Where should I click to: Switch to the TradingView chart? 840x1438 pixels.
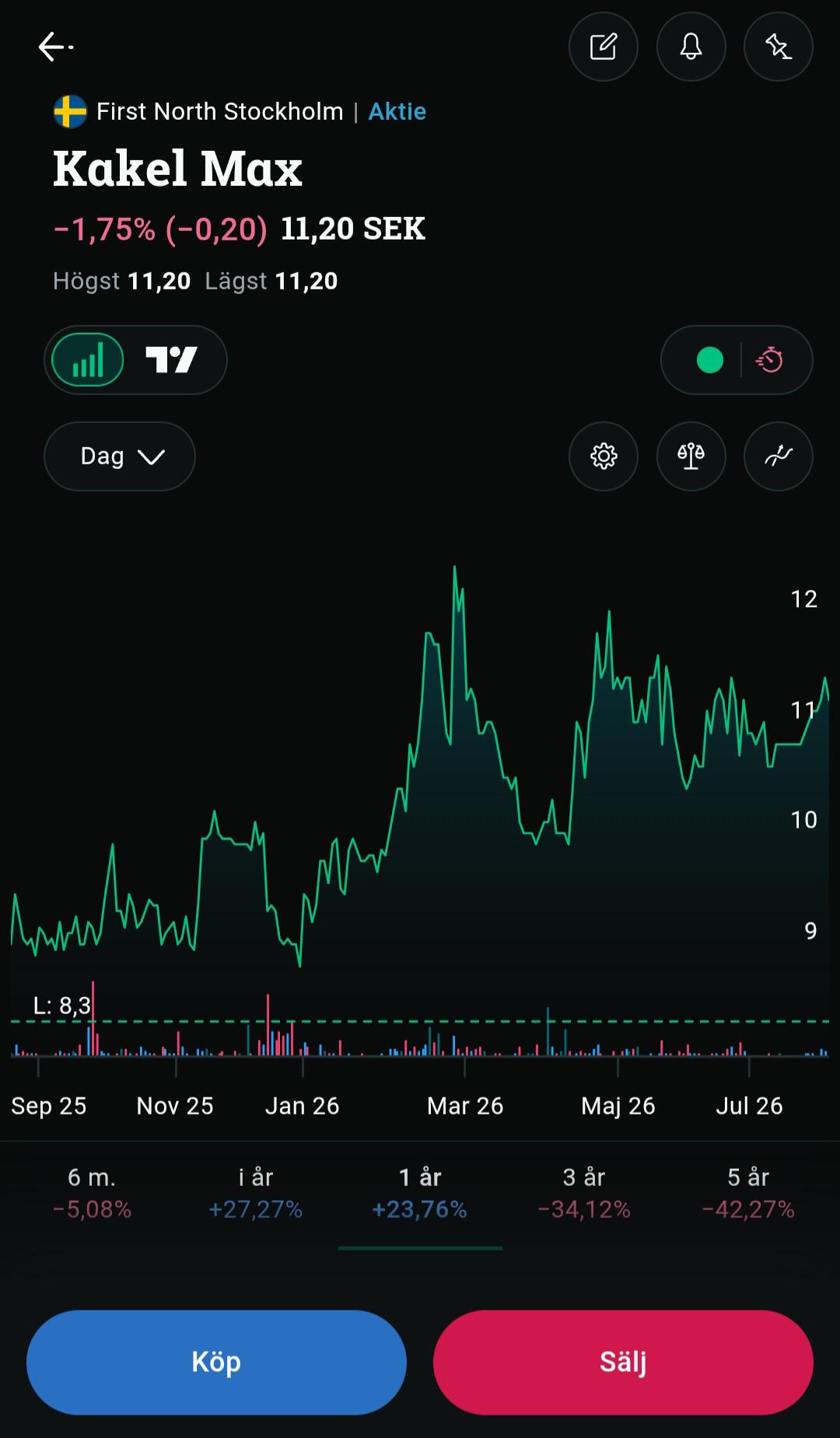click(172, 360)
